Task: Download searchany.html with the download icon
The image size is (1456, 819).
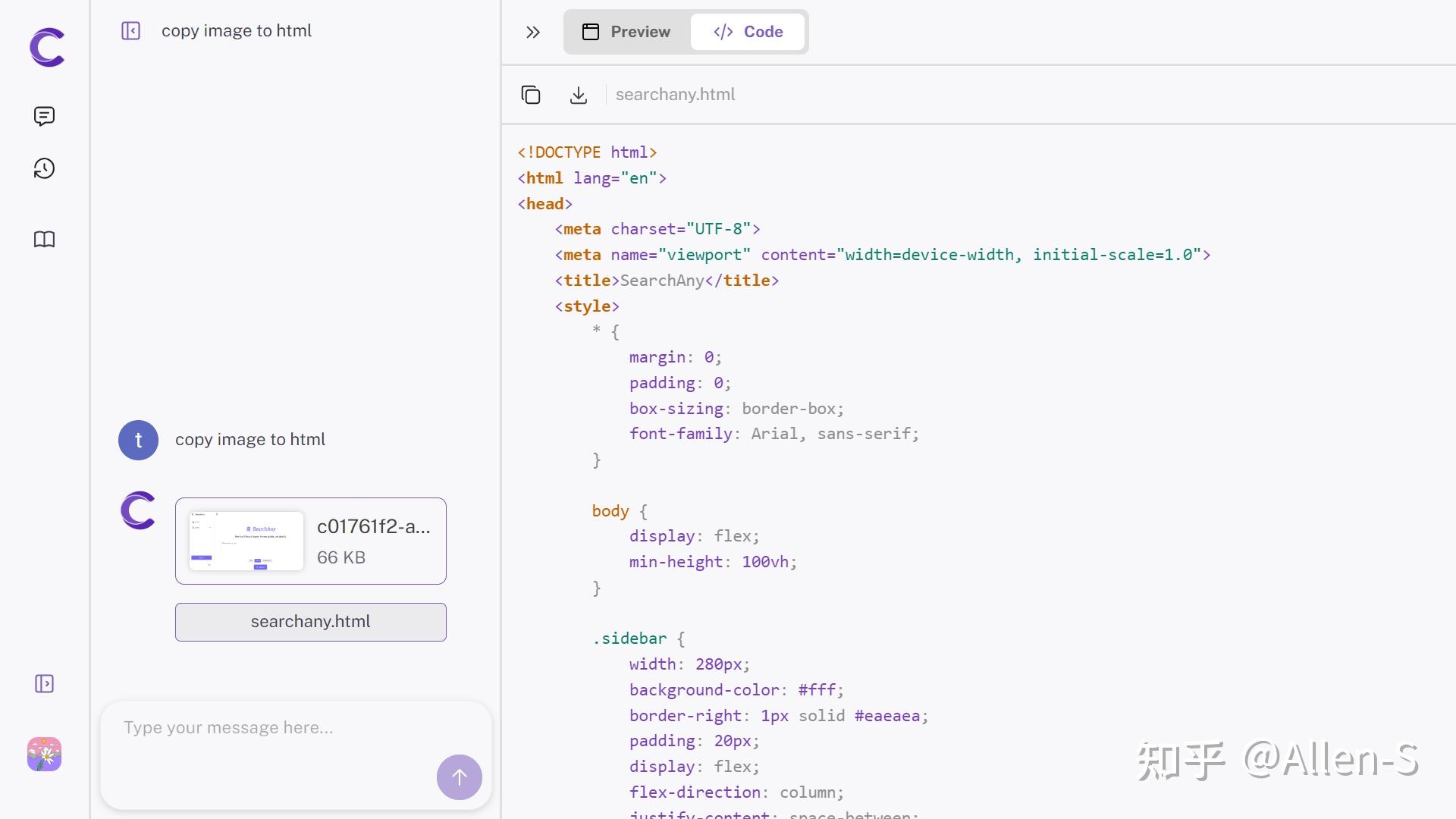Action: click(578, 95)
